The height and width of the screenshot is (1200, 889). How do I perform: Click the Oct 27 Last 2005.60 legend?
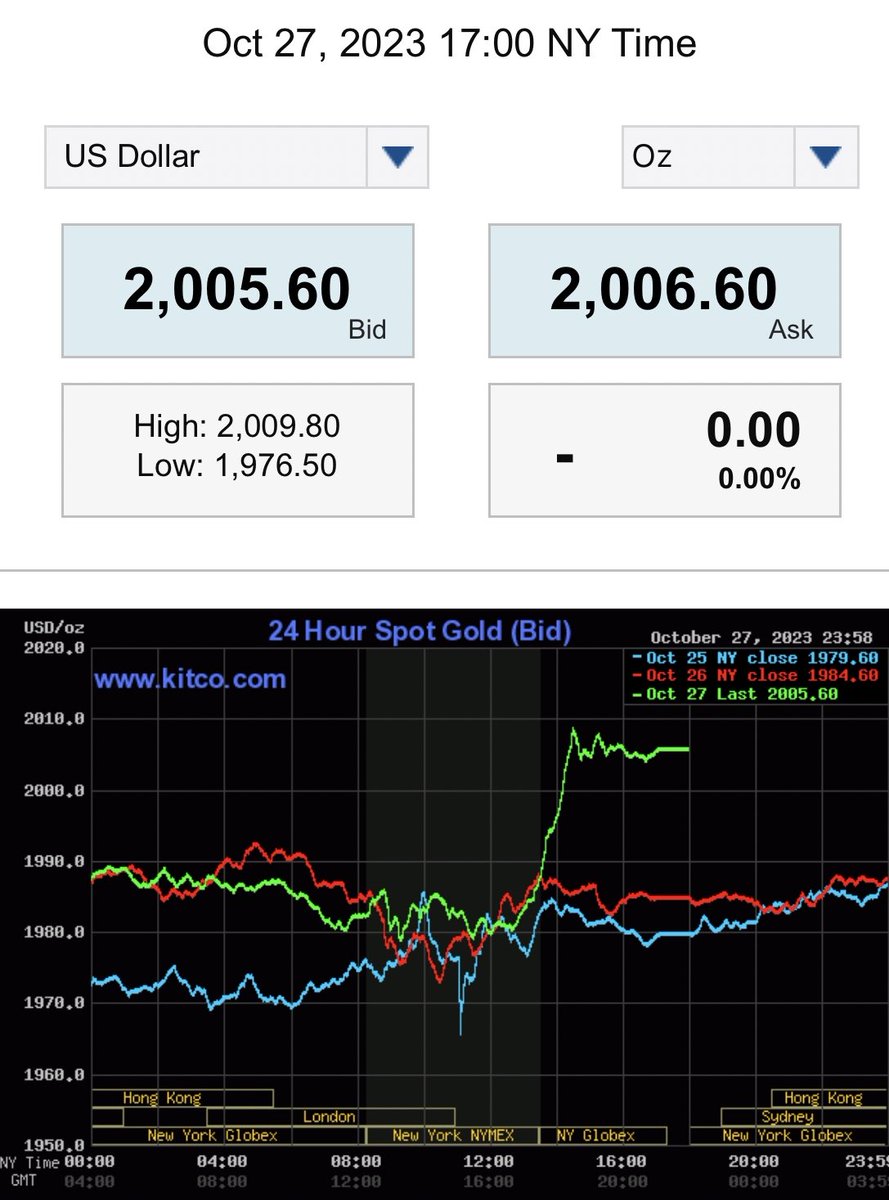click(735, 694)
